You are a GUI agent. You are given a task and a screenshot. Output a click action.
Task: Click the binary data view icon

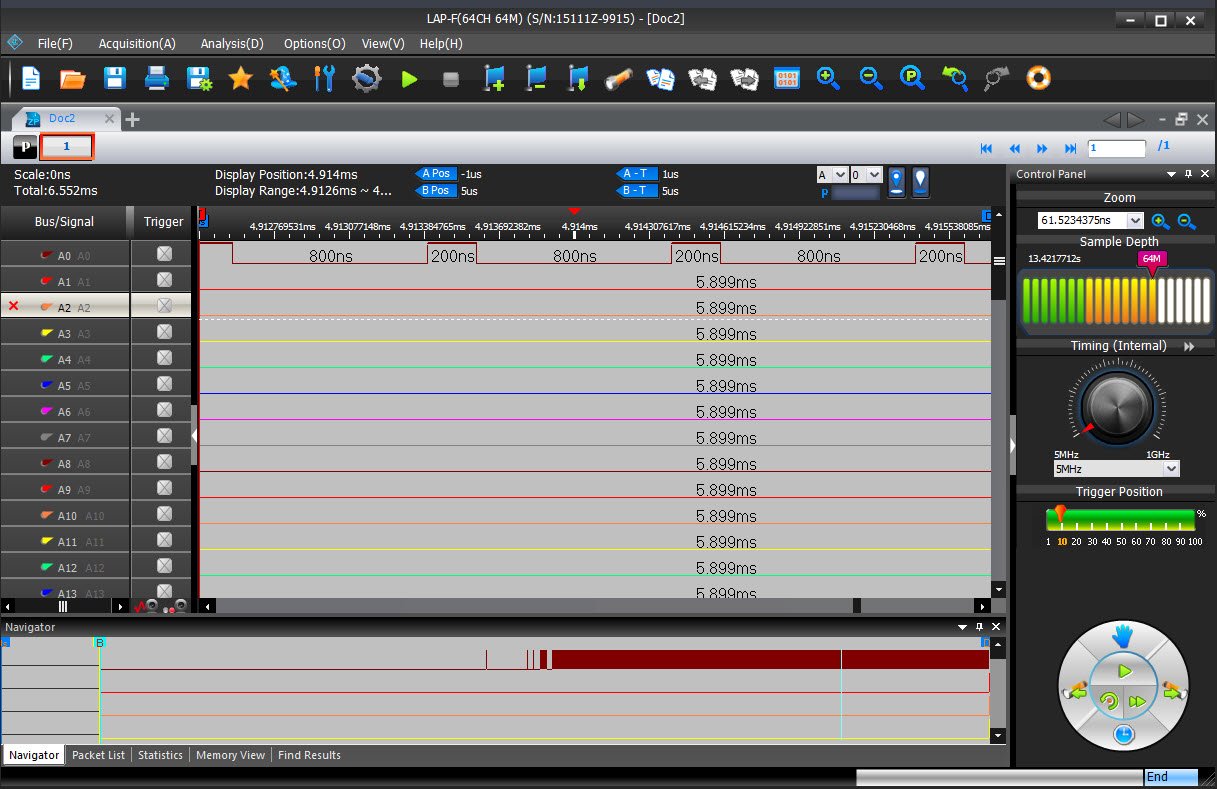(787, 78)
